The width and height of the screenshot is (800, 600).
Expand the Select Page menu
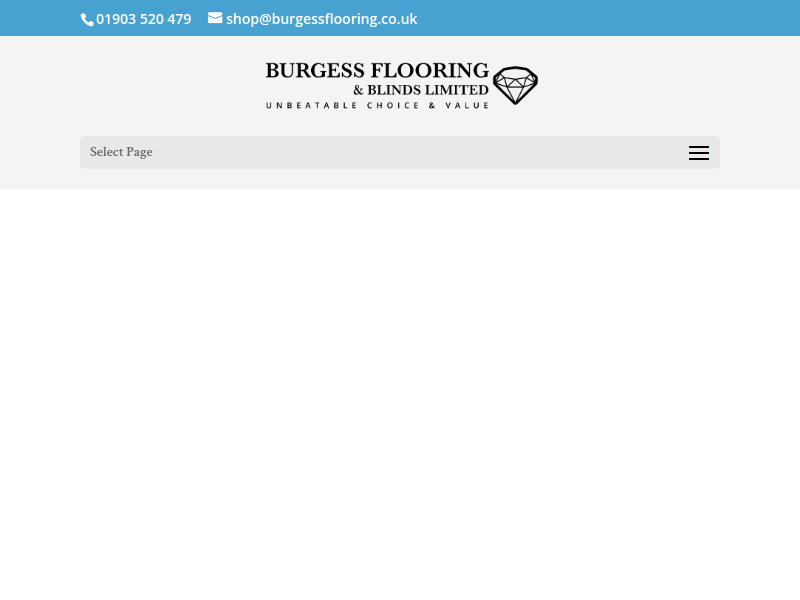coord(399,152)
